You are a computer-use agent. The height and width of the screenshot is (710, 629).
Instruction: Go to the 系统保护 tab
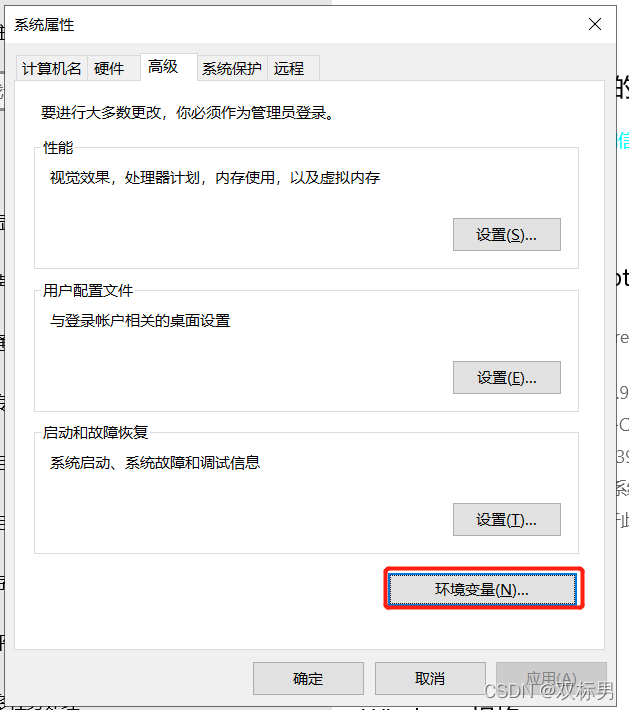coord(232,68)
